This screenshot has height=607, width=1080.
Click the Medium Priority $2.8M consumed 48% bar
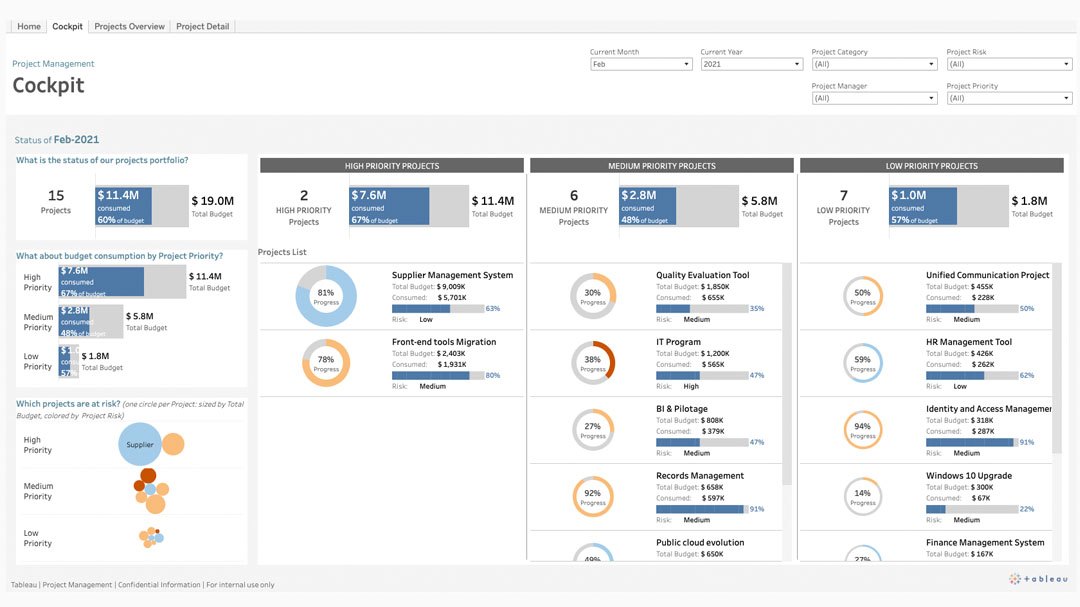tap(647, 206)
